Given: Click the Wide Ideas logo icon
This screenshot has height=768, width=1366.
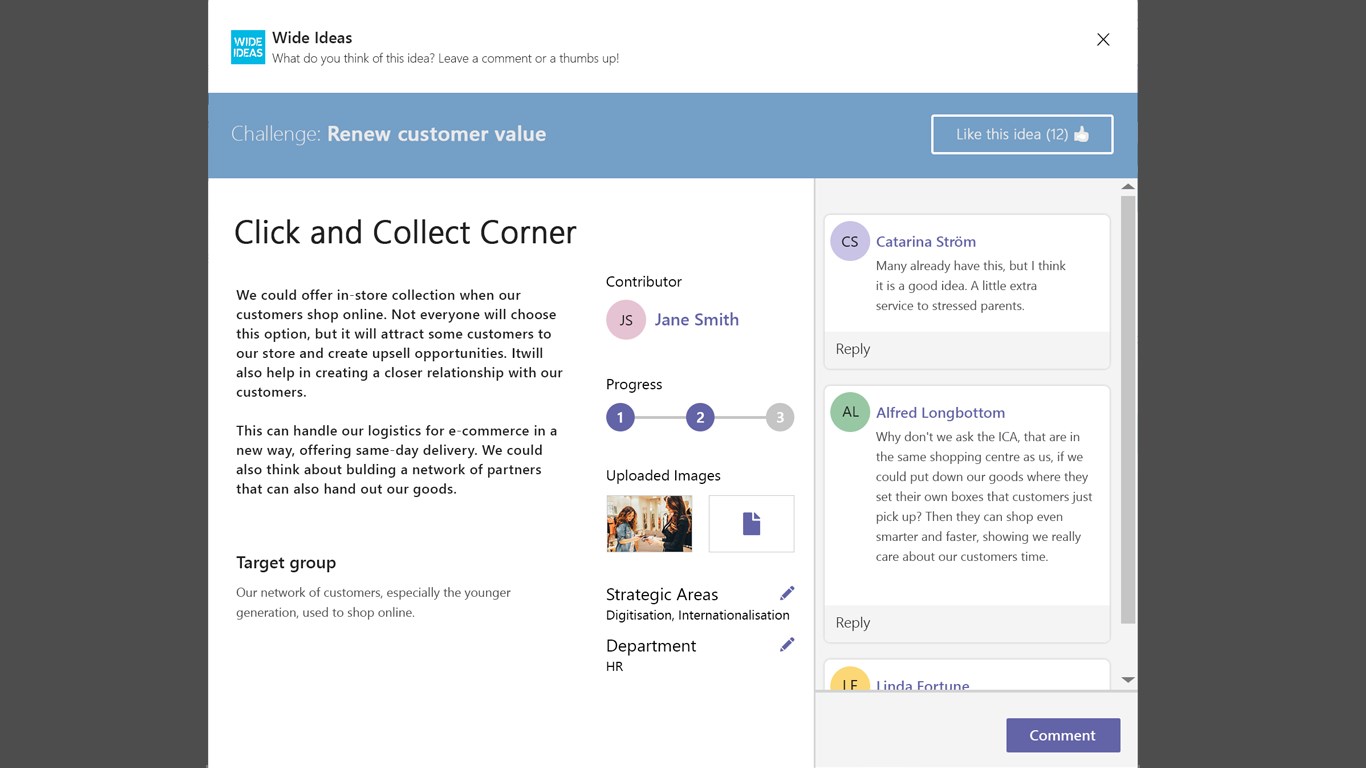Looking at the screenshot, I should coord(248,47).
